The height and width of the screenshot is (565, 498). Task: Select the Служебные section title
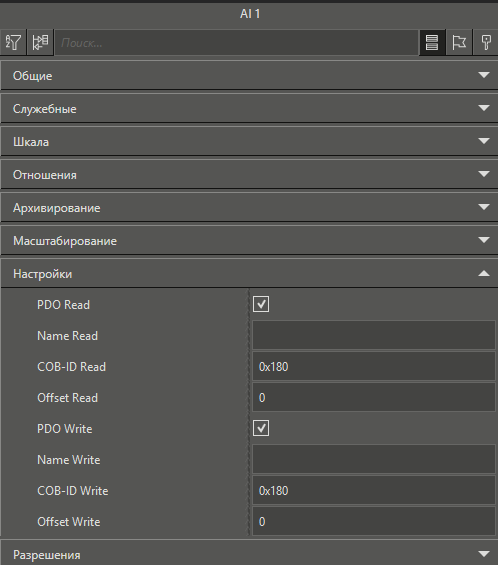[45, 109]
